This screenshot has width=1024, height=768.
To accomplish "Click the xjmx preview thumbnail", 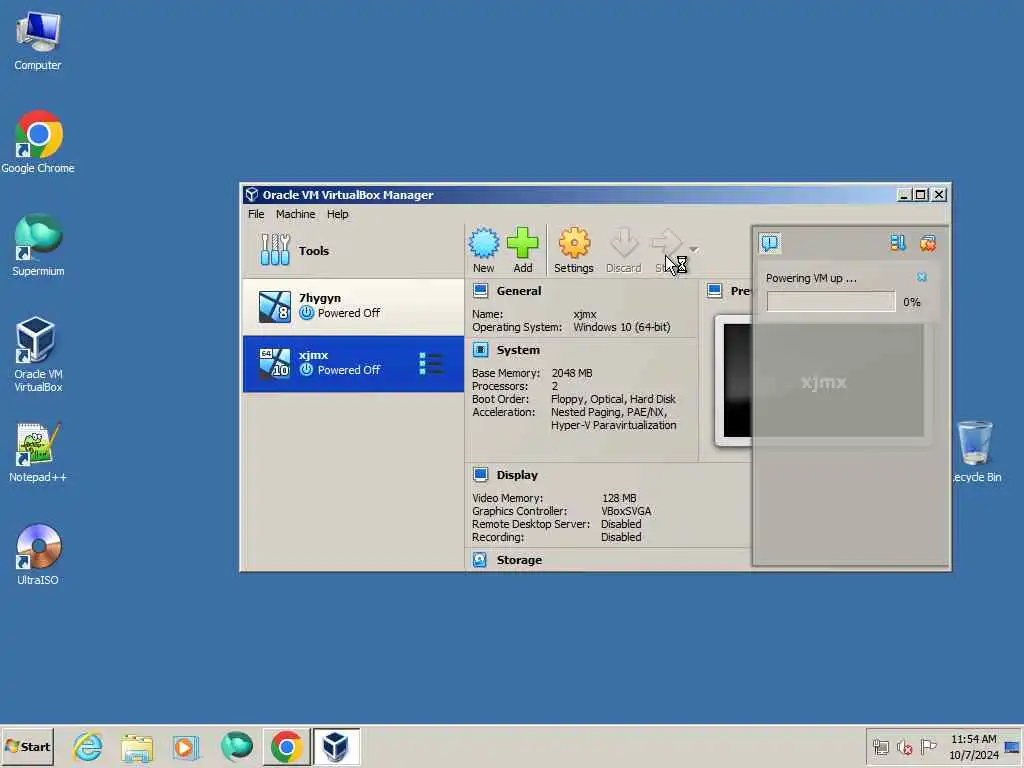I will pos(824,381).
